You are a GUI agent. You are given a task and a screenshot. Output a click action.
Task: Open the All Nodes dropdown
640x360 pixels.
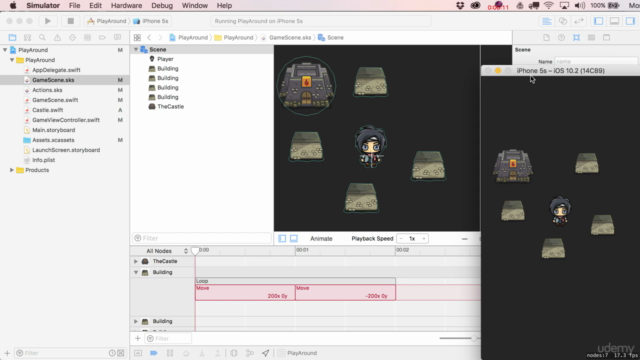[x=167, y=251]
